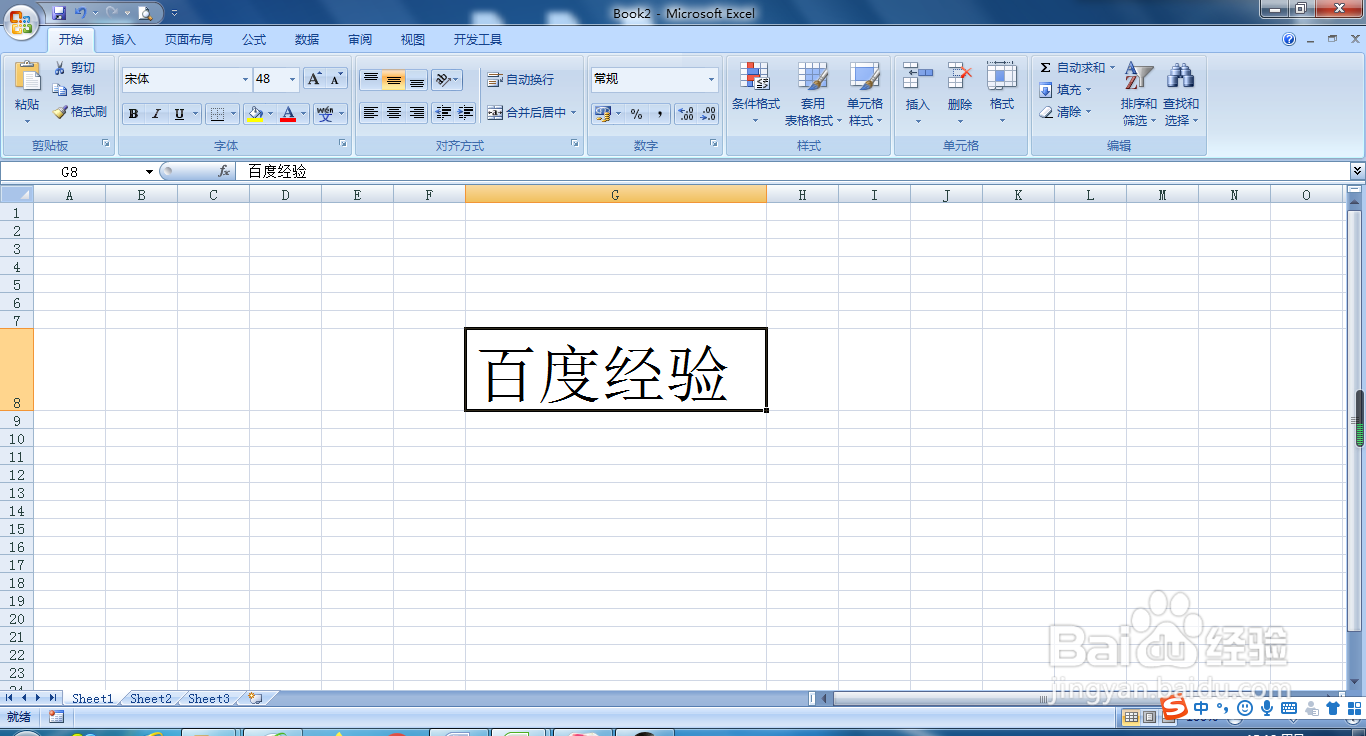Click the borders icon in font group
This screenshot has width=1366, height=736.
219,114
